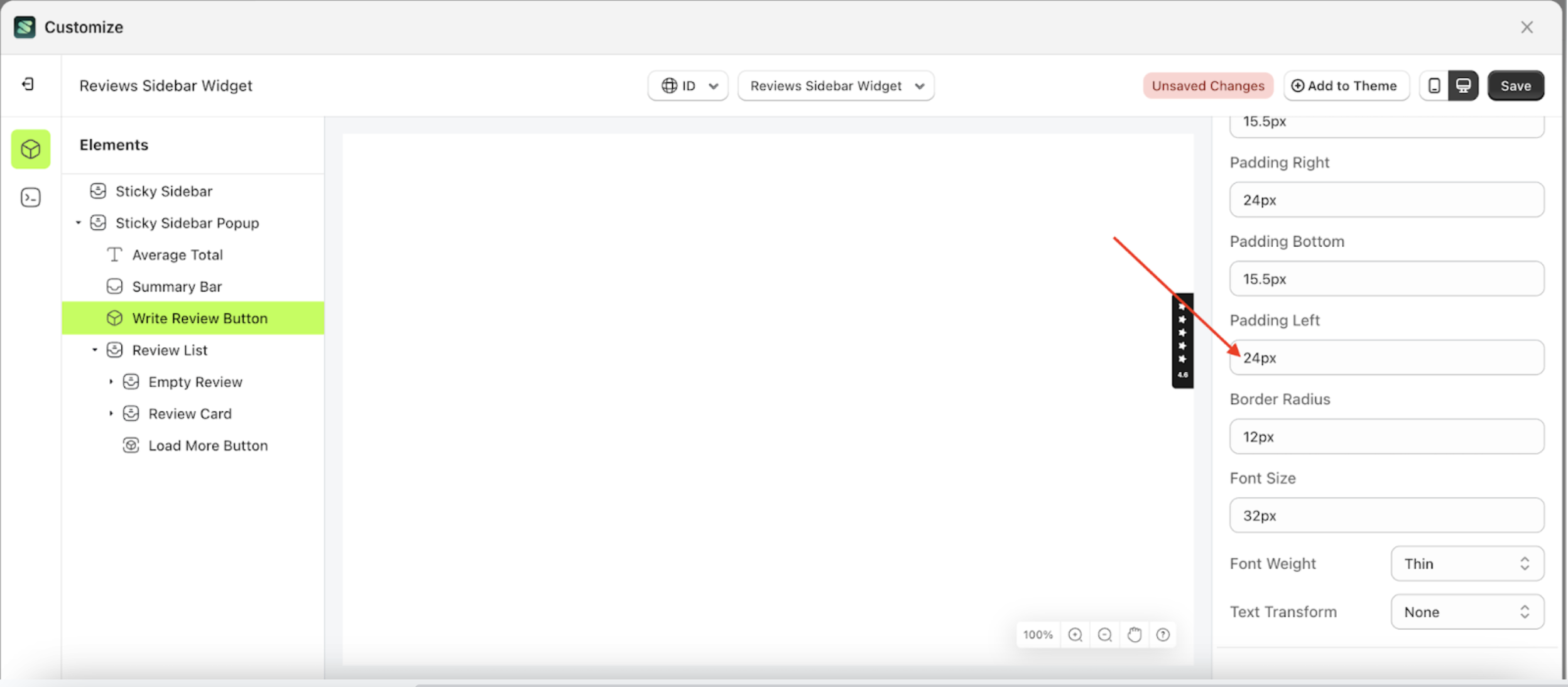Collapse the Sticky Sidebar Popup group
Image resolution: width=1568 pixels, height=687 pixels.
point(79,222)
